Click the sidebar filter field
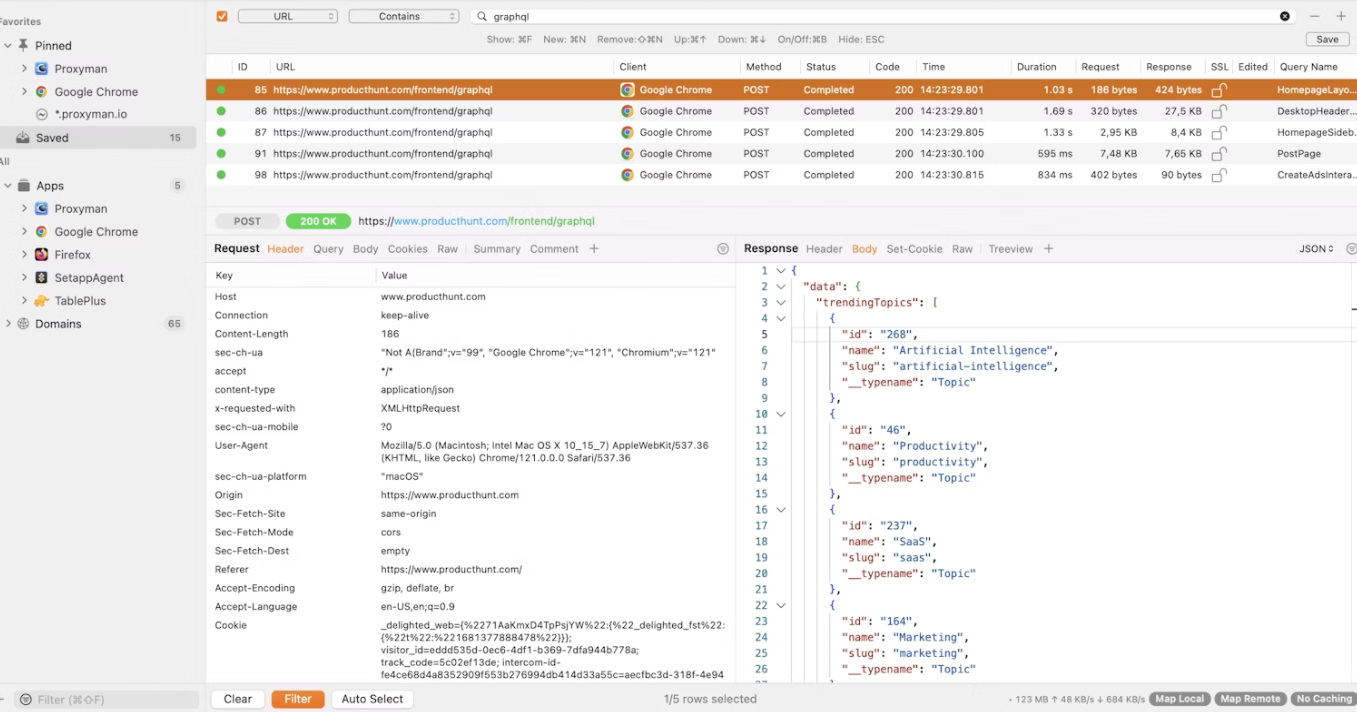The image size is (1357, 712). click(x=107, y=700)
